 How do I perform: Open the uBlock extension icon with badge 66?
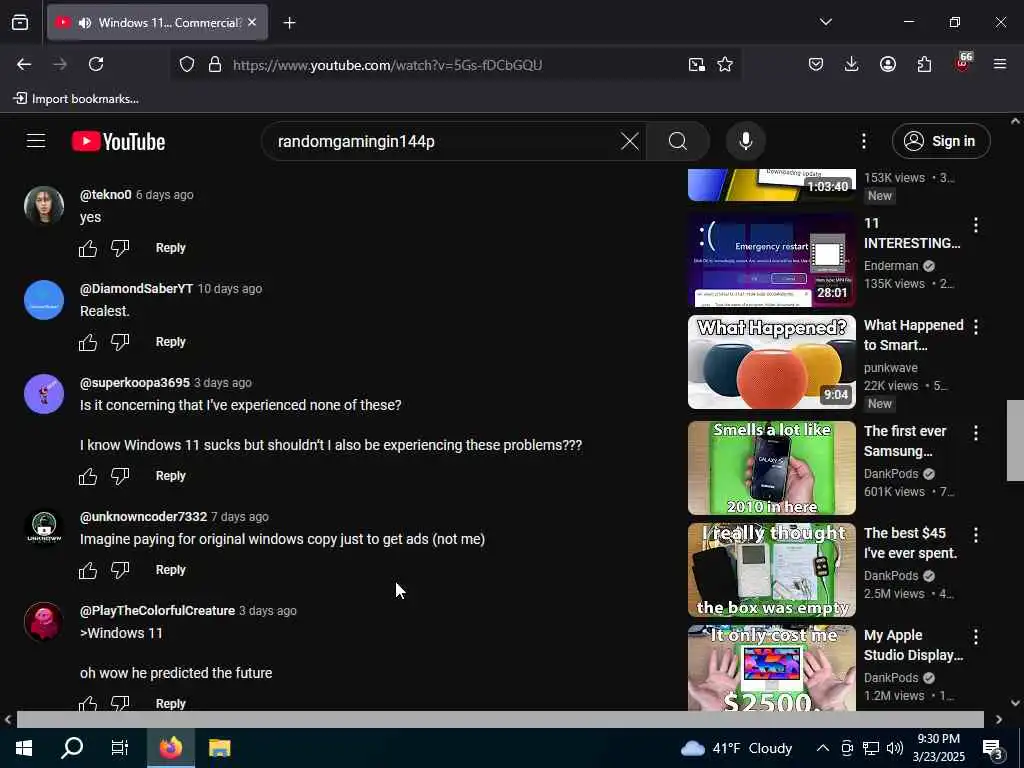point(963,63)
